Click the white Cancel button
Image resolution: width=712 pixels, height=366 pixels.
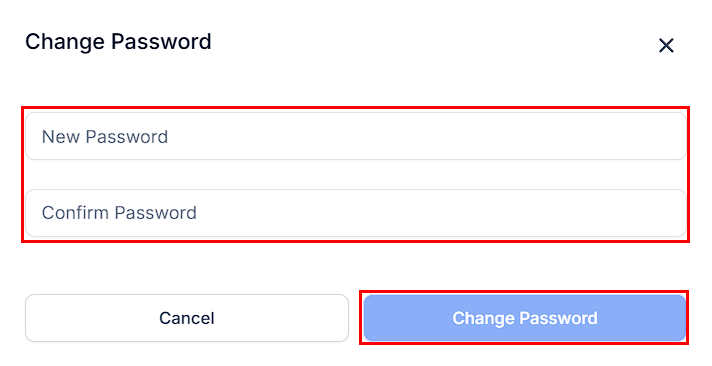click(x=187, y=318)
